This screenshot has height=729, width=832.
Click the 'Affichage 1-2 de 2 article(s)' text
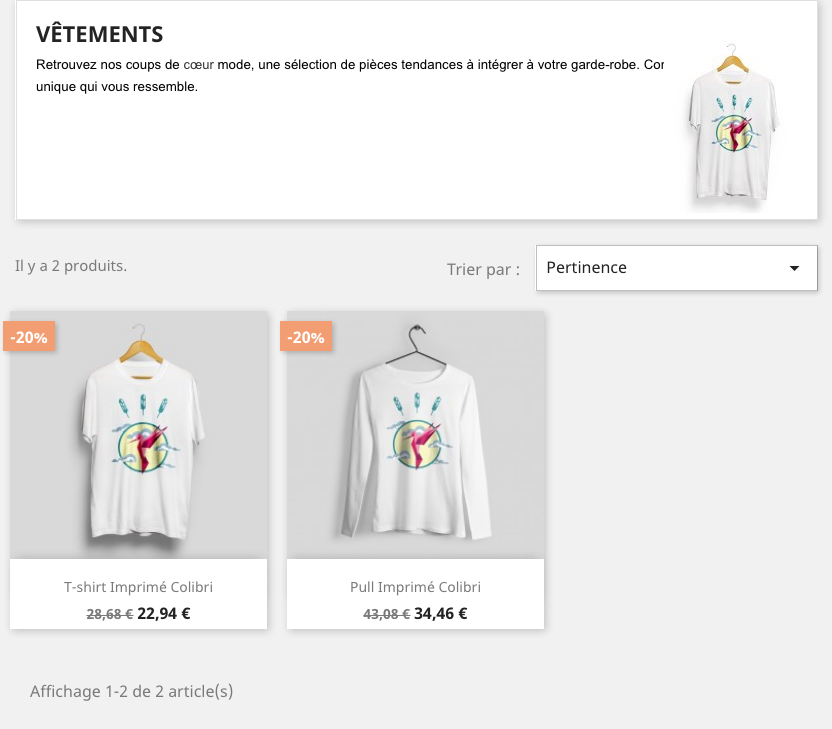132,691
